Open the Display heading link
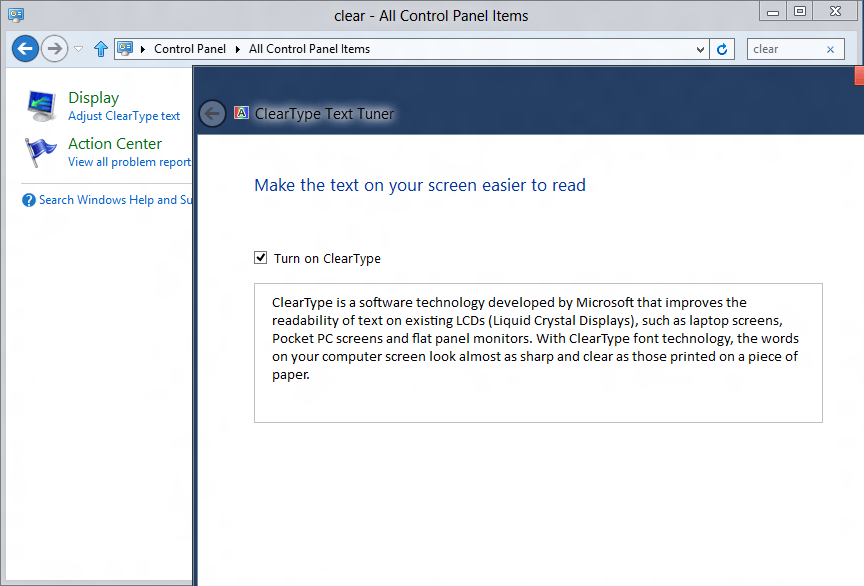 click(94, 98)
